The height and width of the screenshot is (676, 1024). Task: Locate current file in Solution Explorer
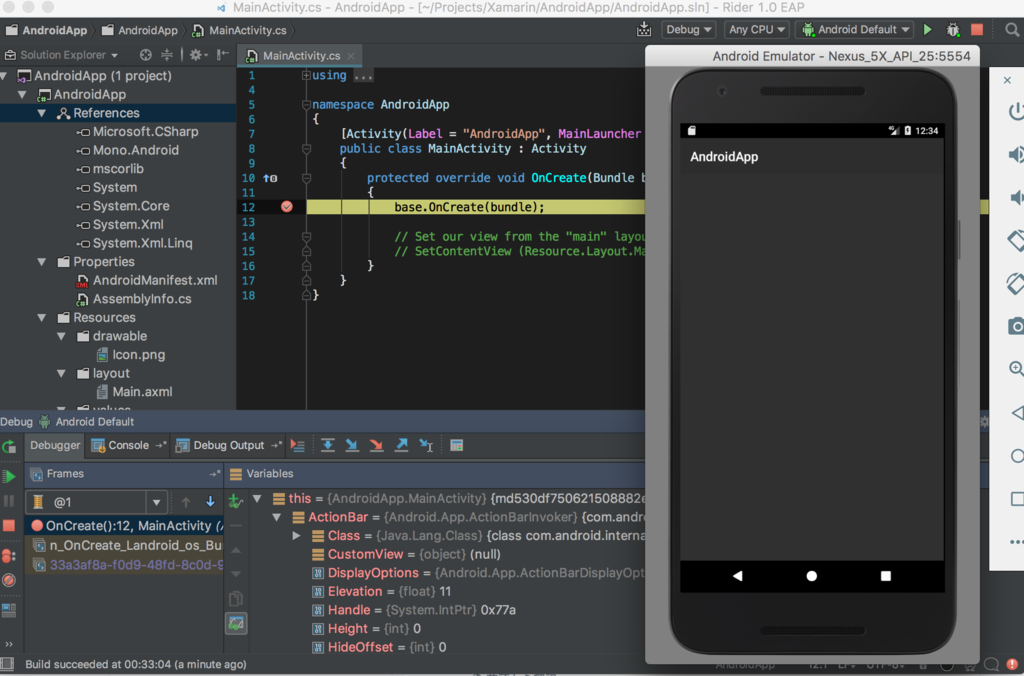tap(146, 55)
